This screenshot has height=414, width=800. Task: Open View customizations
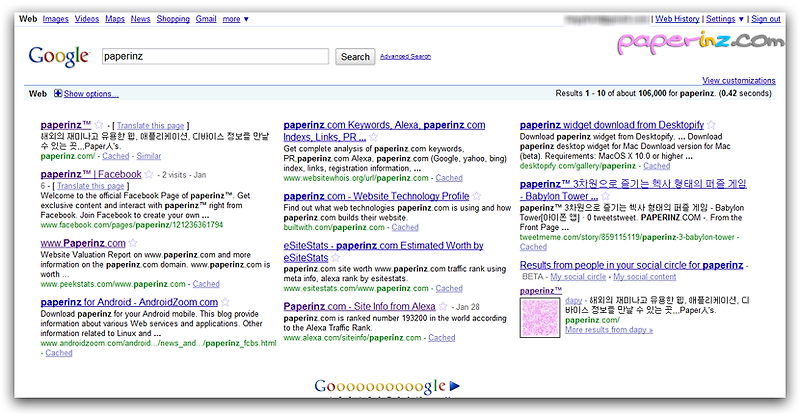point(739,81)
